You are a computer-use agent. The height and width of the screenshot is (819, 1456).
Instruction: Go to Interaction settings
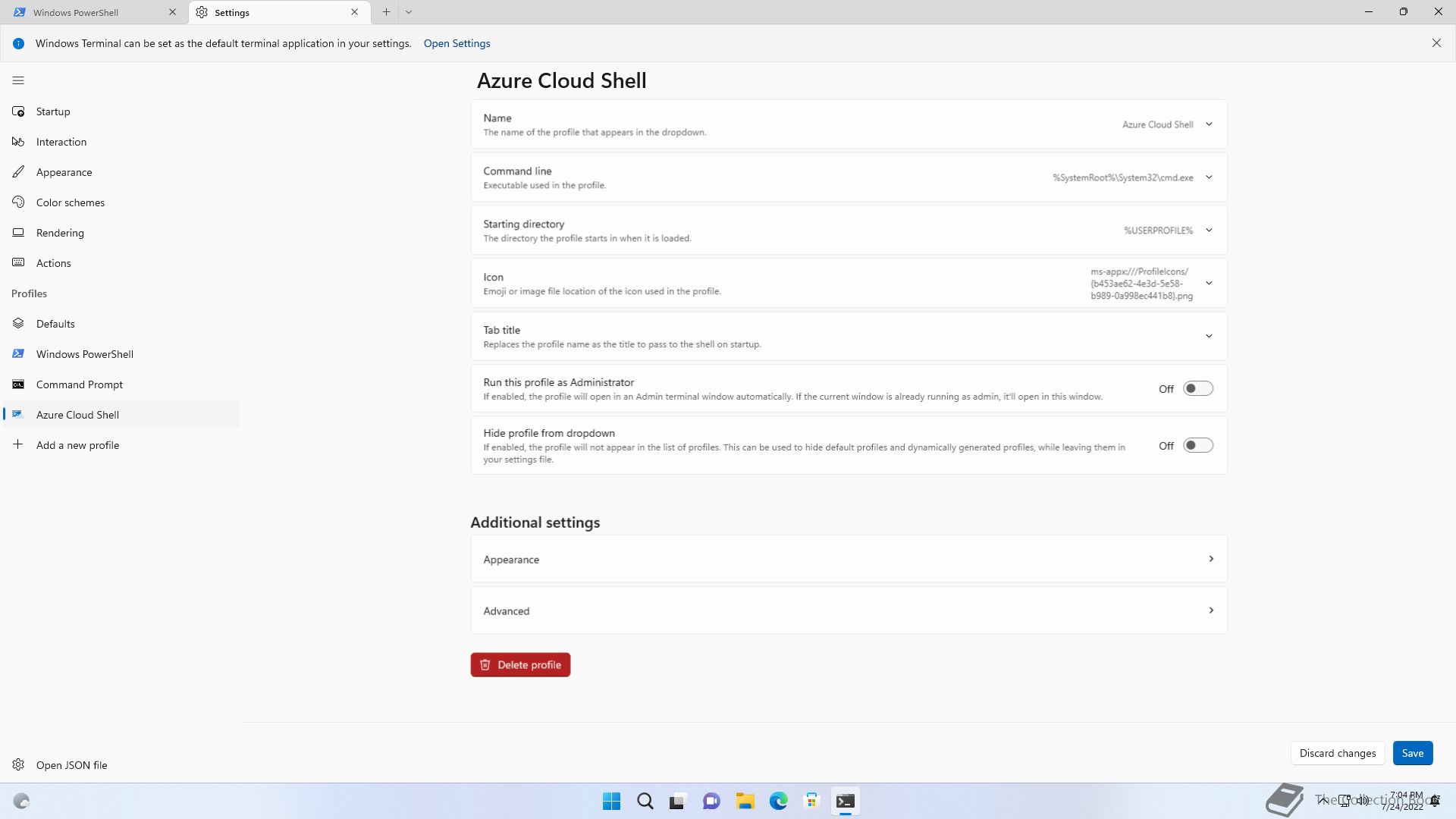121,142
